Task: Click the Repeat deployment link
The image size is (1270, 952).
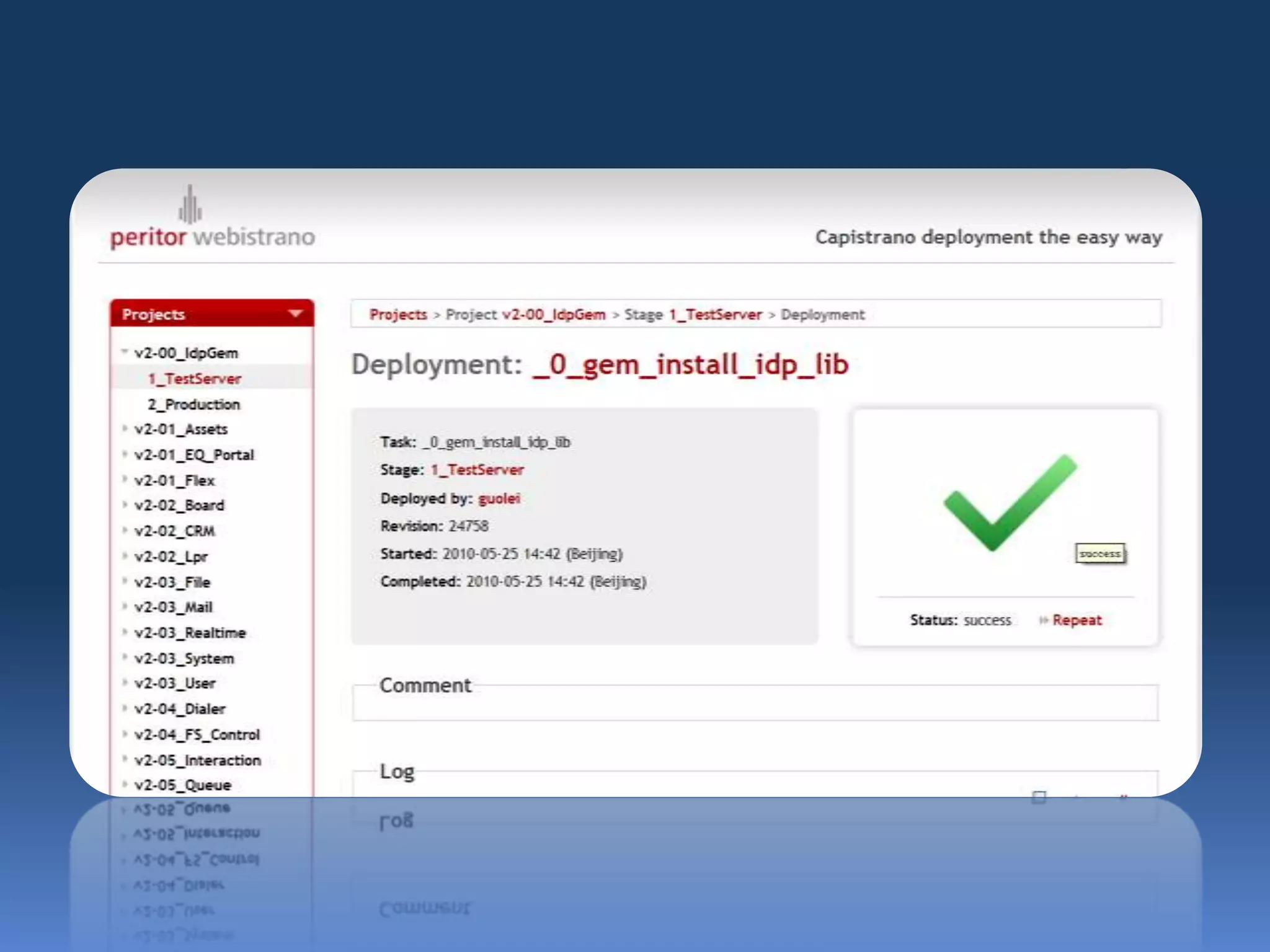Action: [1077, 620]
